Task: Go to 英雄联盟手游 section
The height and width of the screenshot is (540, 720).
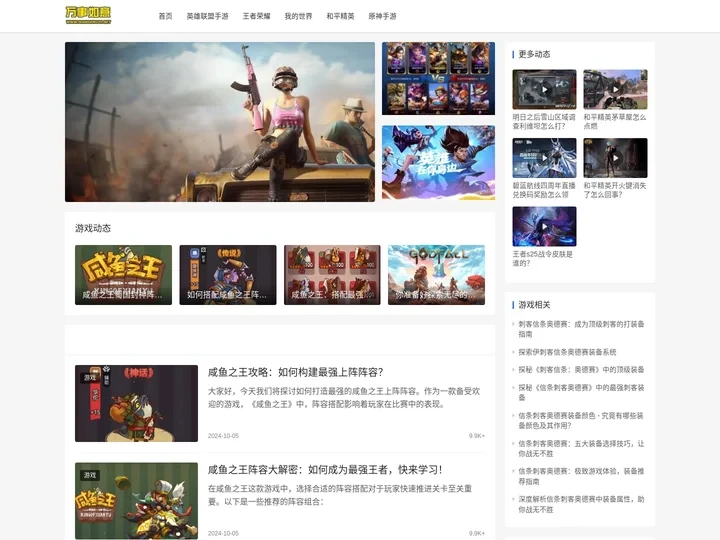Action: point(207,16)
